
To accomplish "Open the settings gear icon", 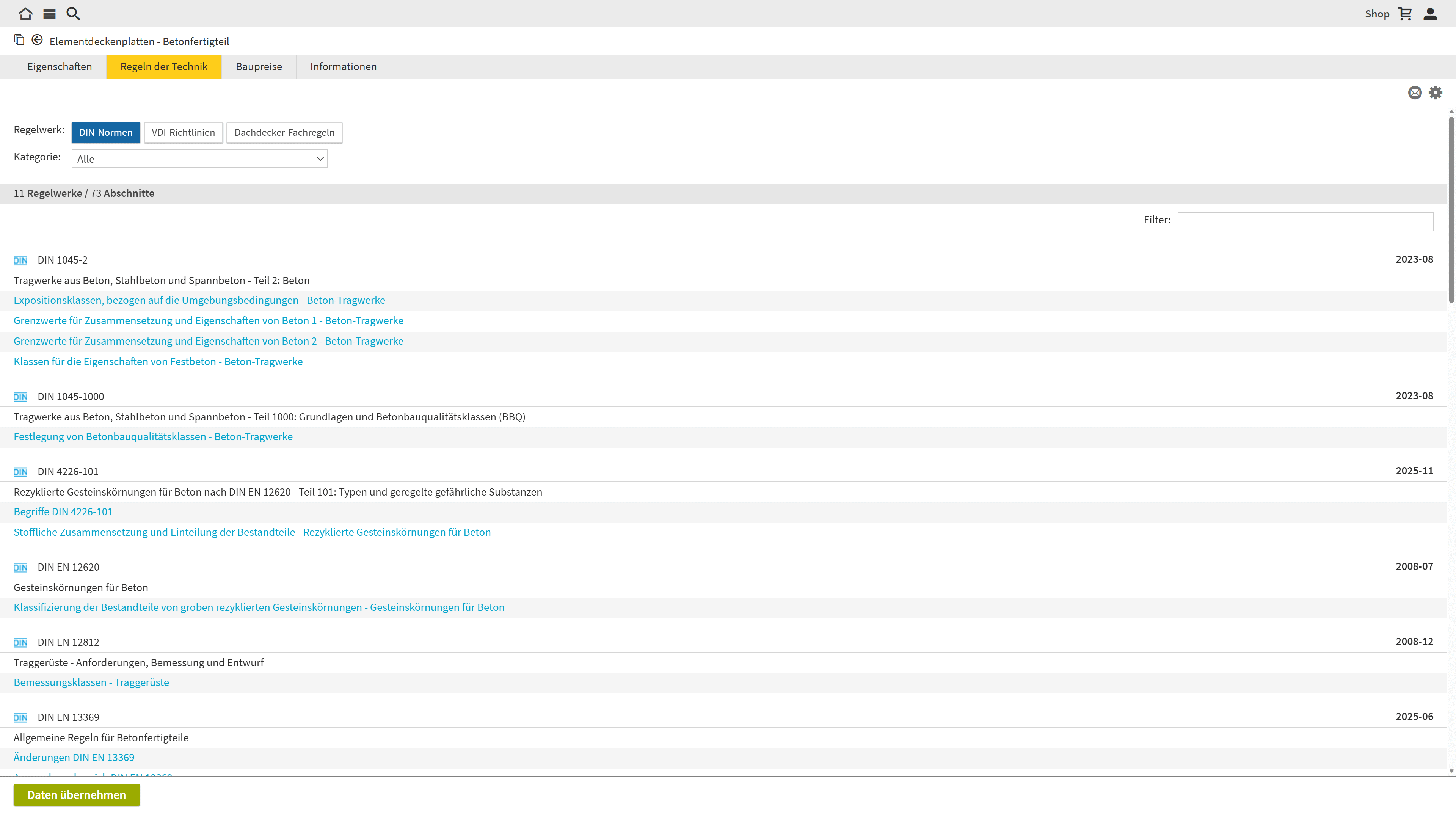I will pyautogui.click(x=1436, y=93).
